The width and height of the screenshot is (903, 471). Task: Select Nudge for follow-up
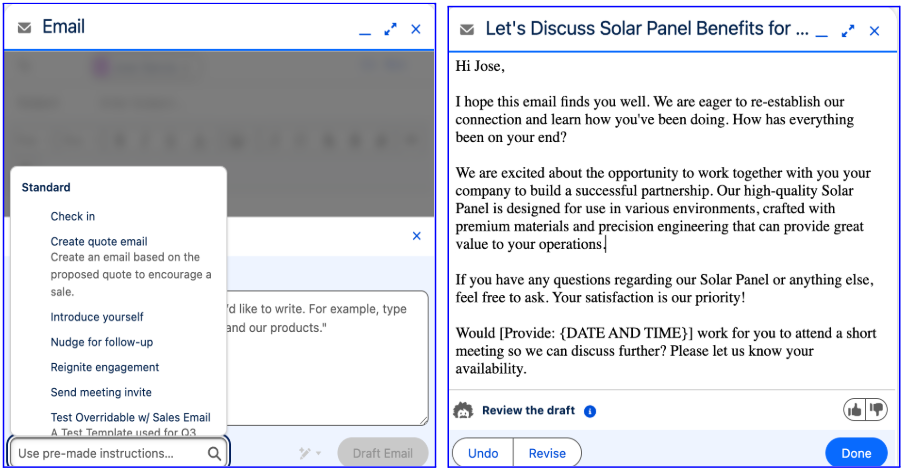101,342
